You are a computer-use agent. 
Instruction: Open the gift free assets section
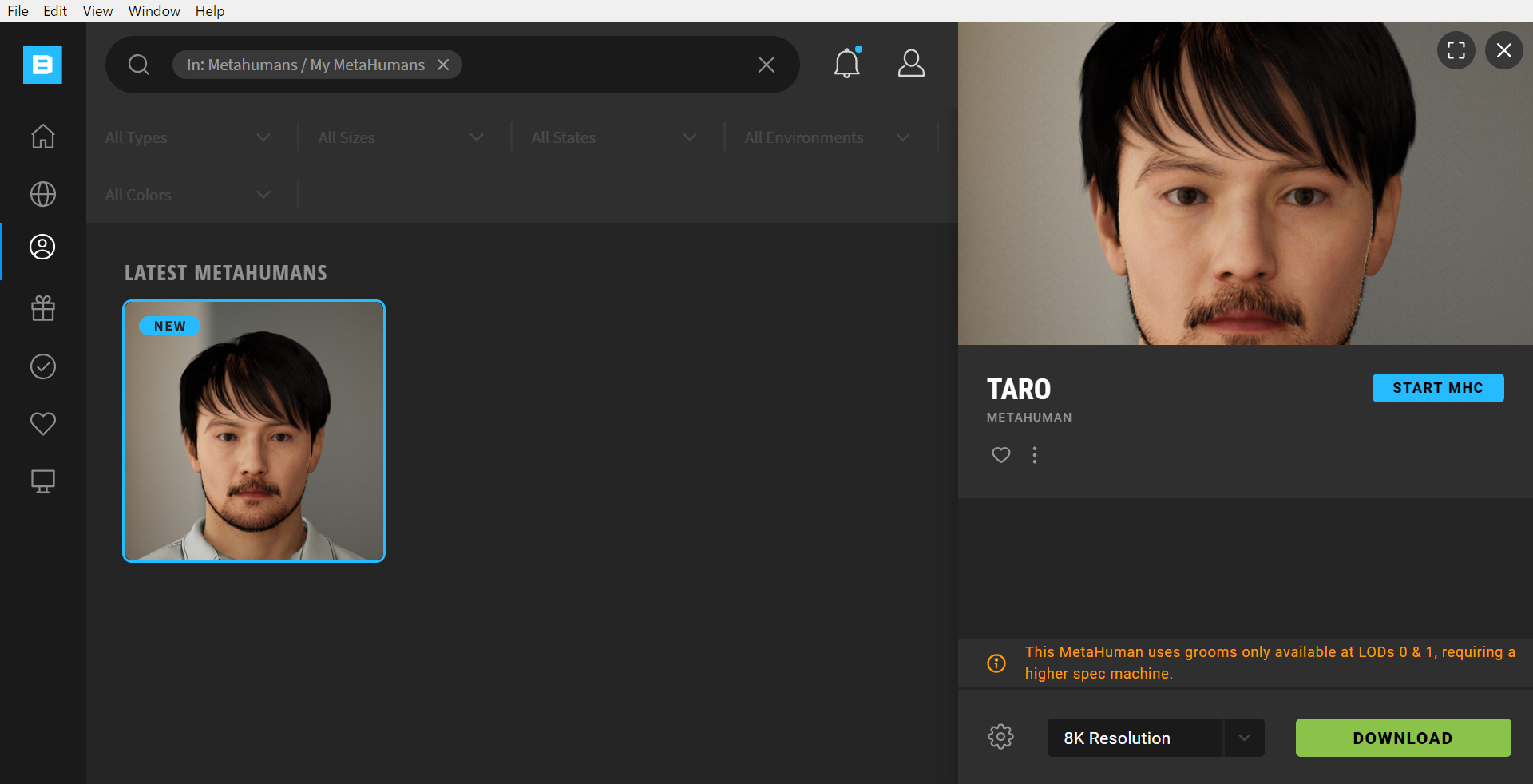[43, 308]
